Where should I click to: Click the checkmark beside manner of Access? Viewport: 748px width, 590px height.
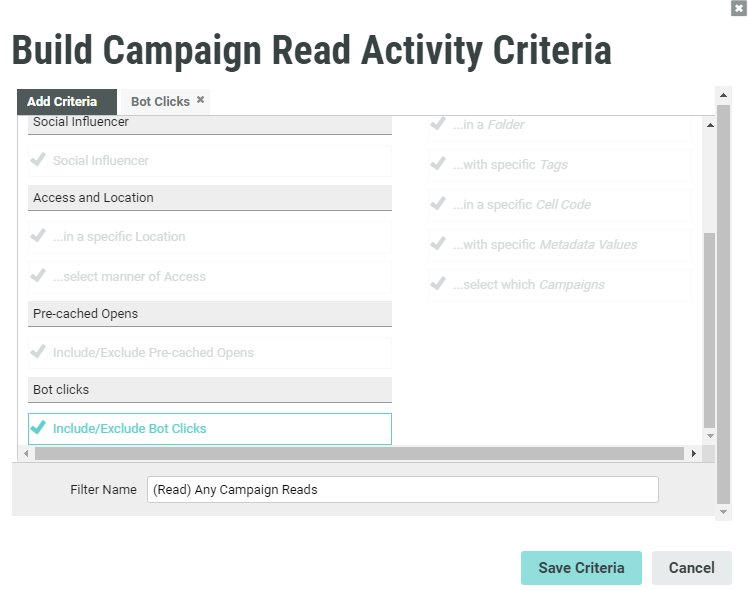pyautogui.click(x=39, y=276)
